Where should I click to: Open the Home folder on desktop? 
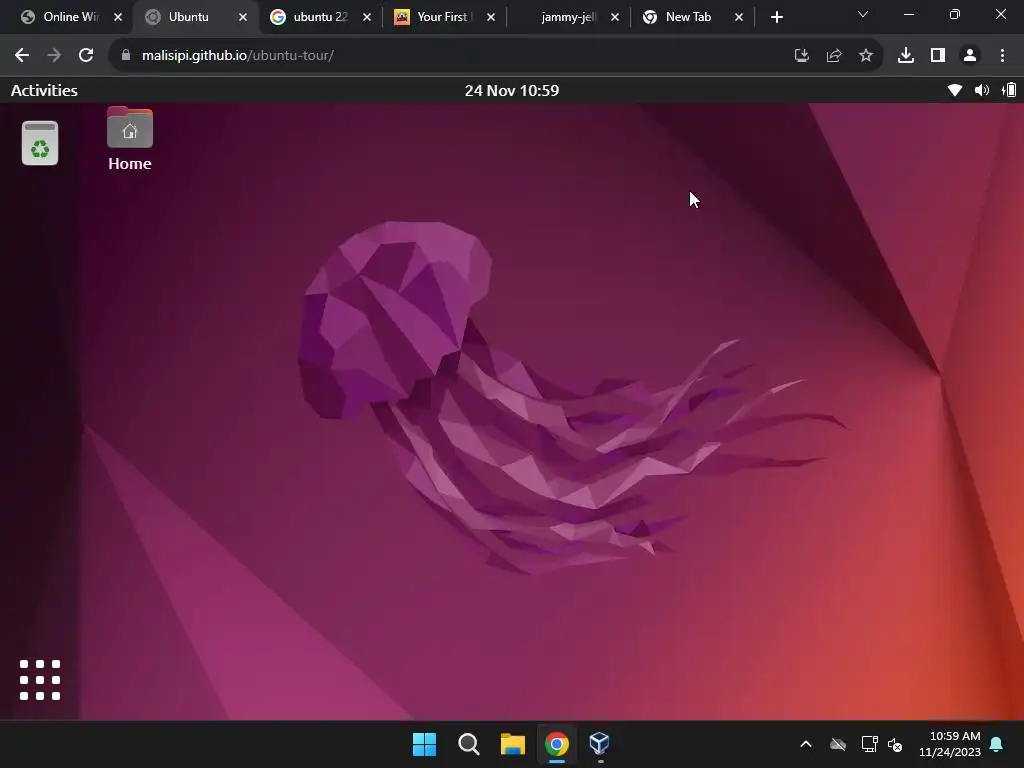pyautogui.click(x=130, y=139)
